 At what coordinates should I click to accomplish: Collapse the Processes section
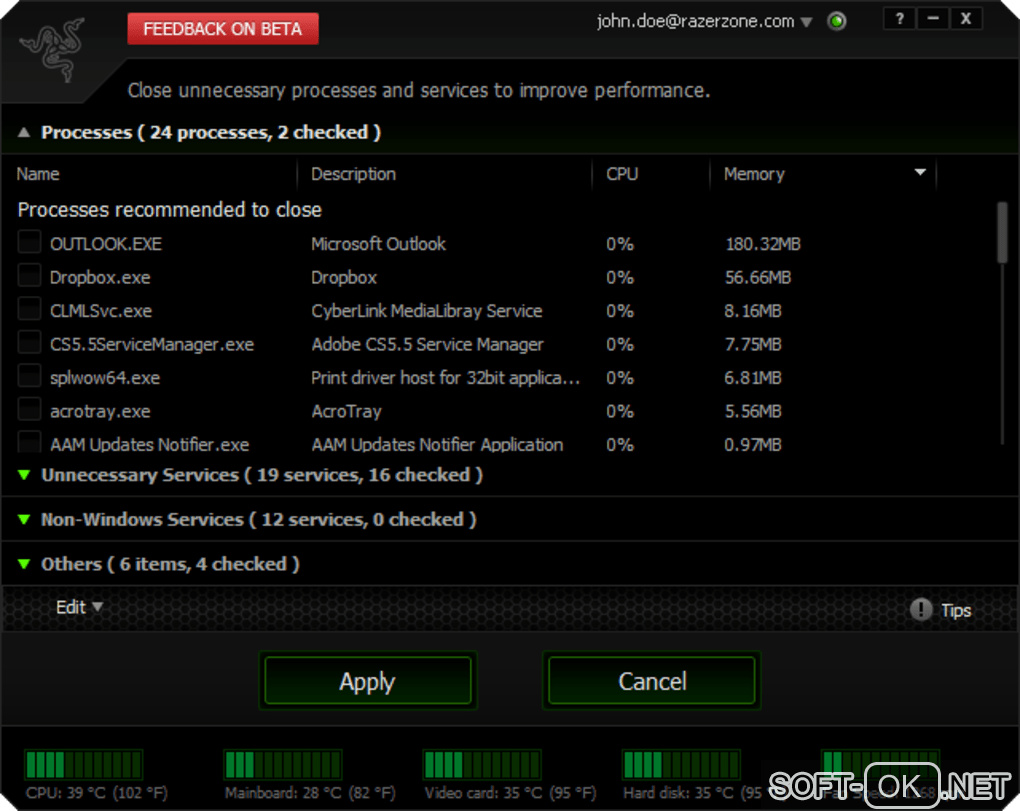coord(24,133)
